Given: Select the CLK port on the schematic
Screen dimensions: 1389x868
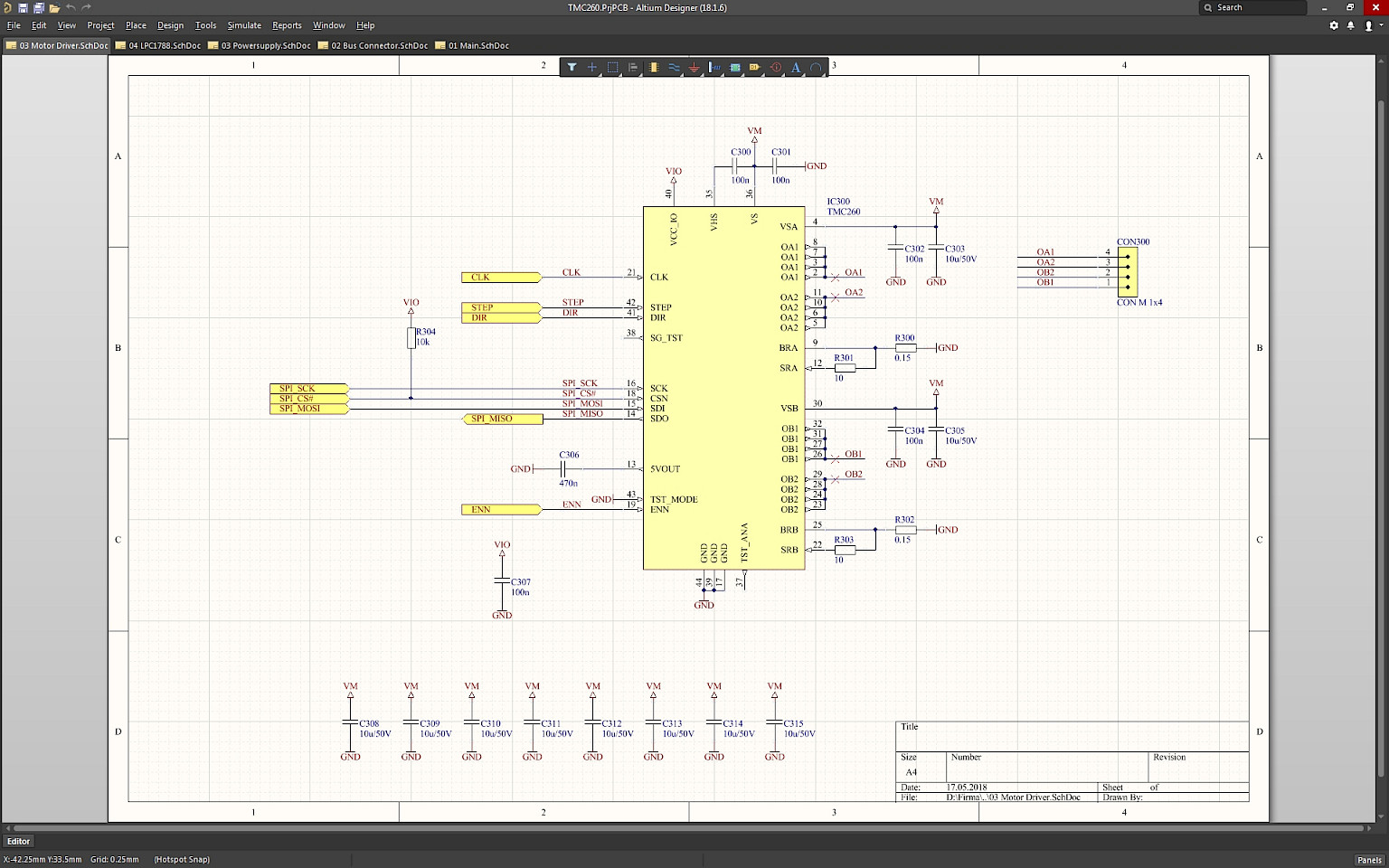Looking at the screenshot, I should pyautogui.click(x=501, y=278).
